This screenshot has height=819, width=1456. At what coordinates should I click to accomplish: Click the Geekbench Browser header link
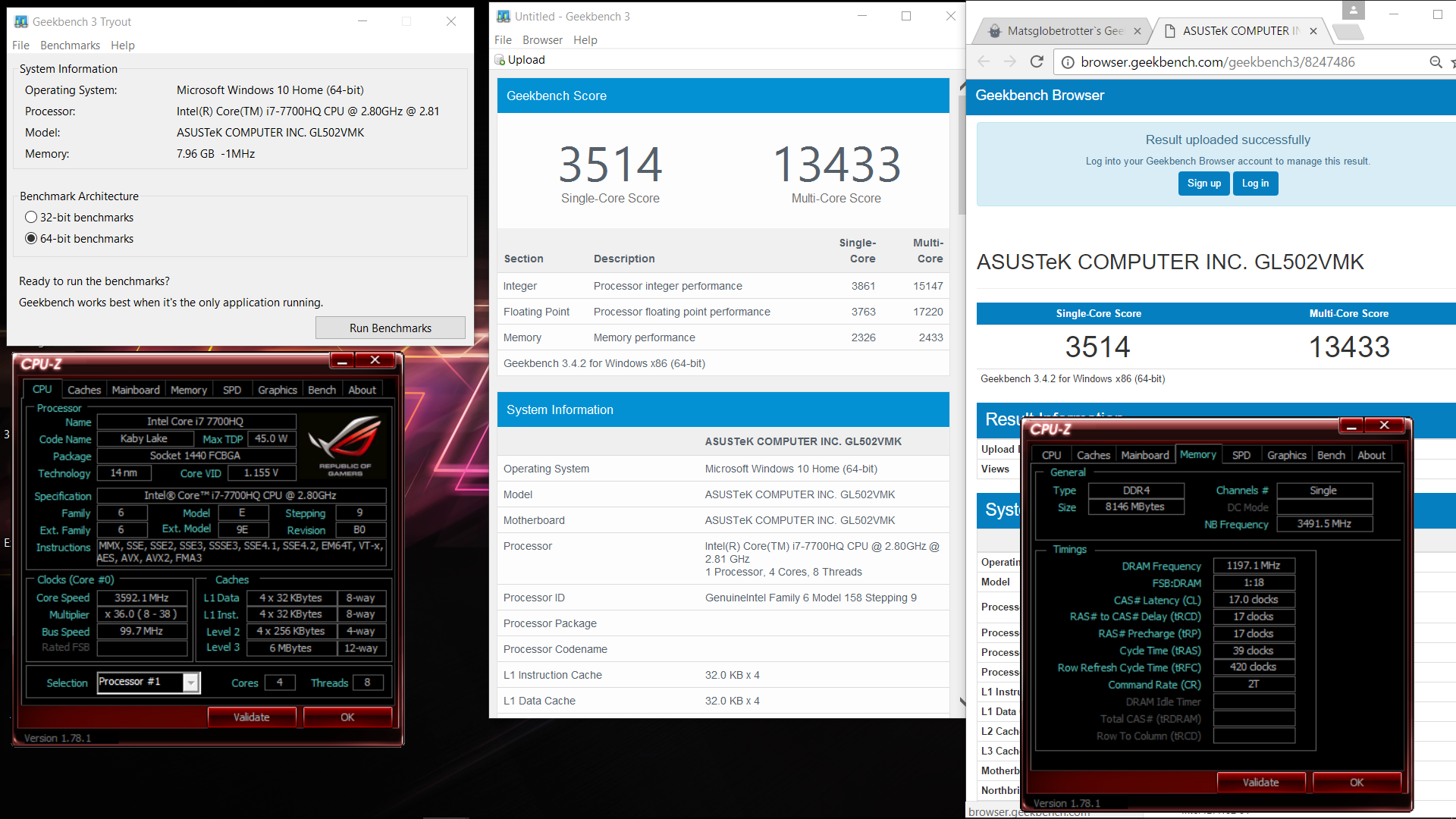click(1039, 96)
